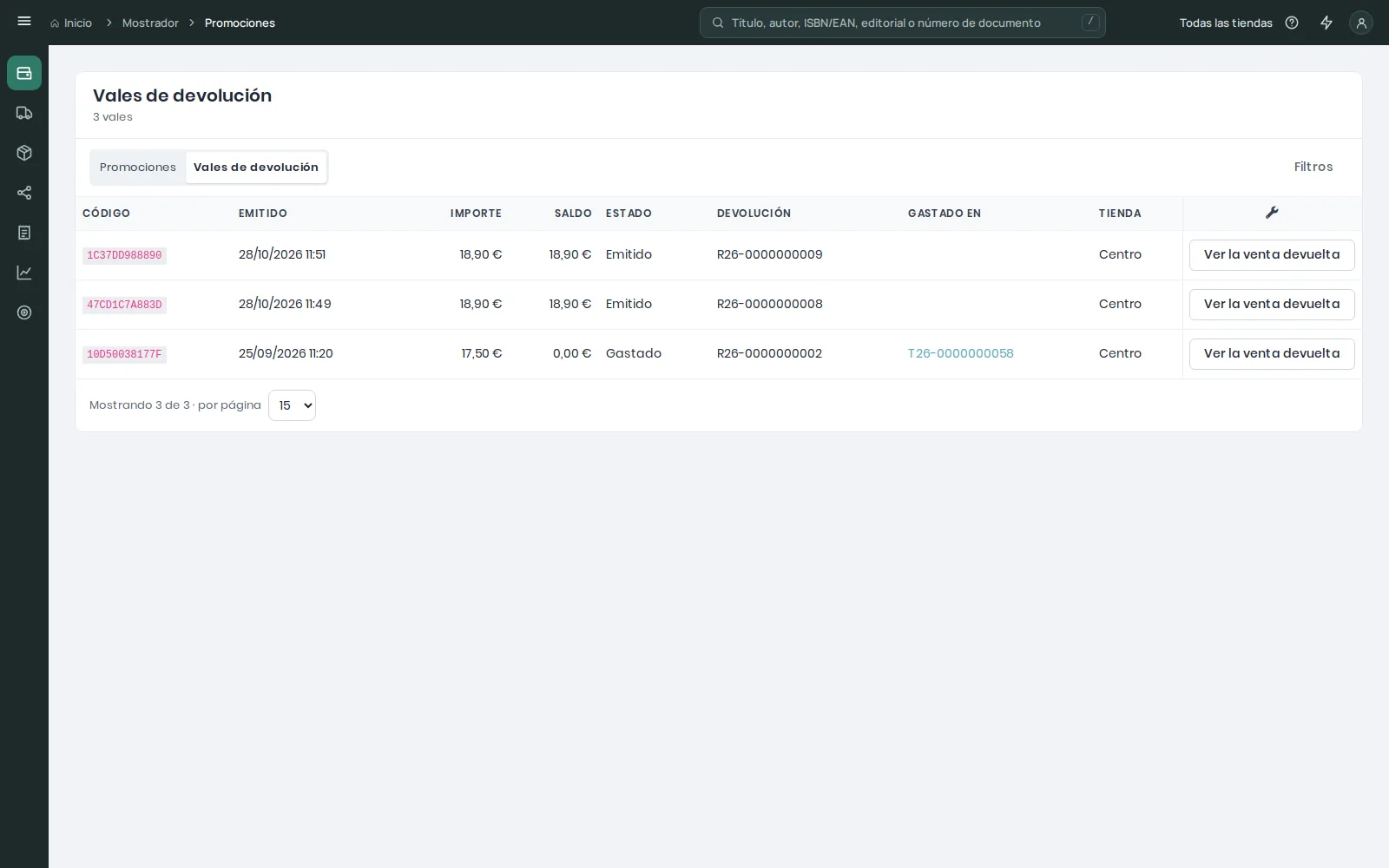
Task: Click the lightning bolt quick actions icon
Action: tap(1326, 23)
